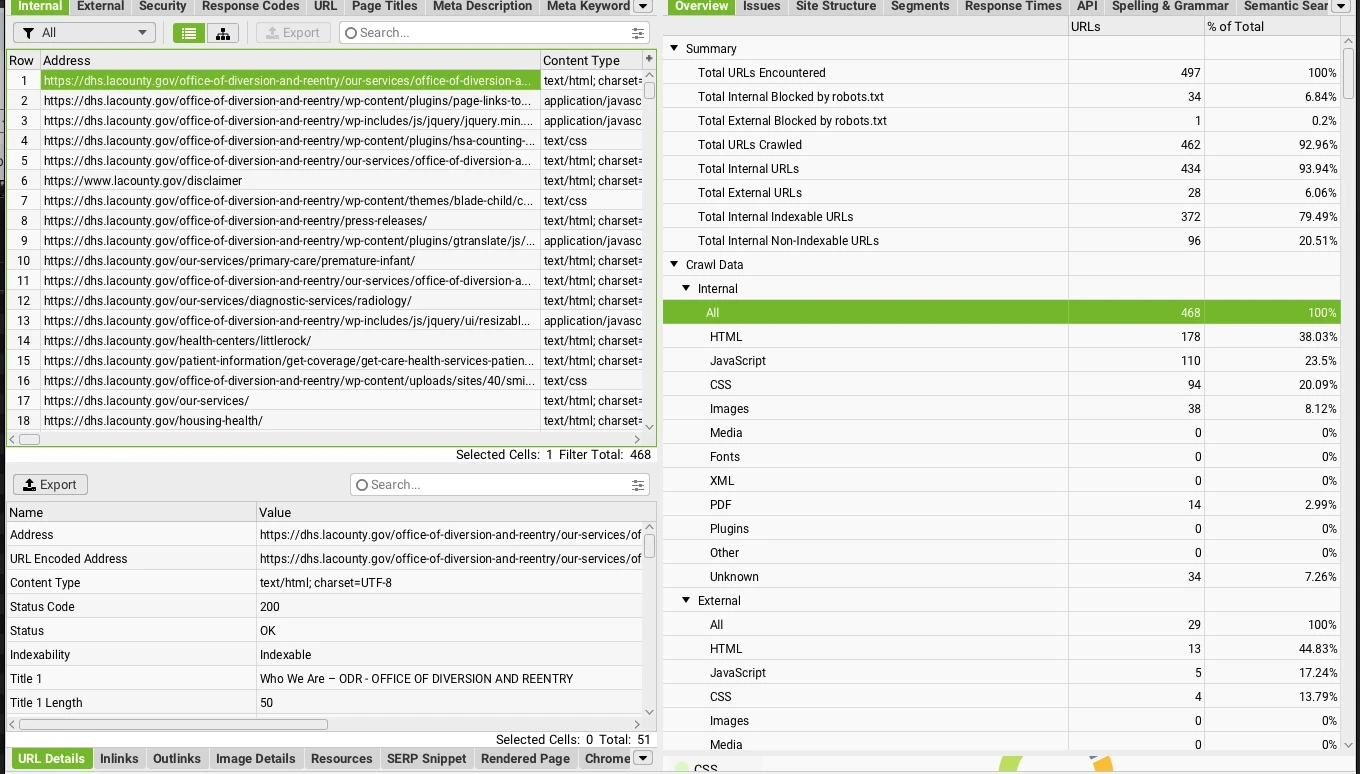This screenshot has width=1360, height=774.
Task: Open the Inlinks tab
Action: (119, 758)
